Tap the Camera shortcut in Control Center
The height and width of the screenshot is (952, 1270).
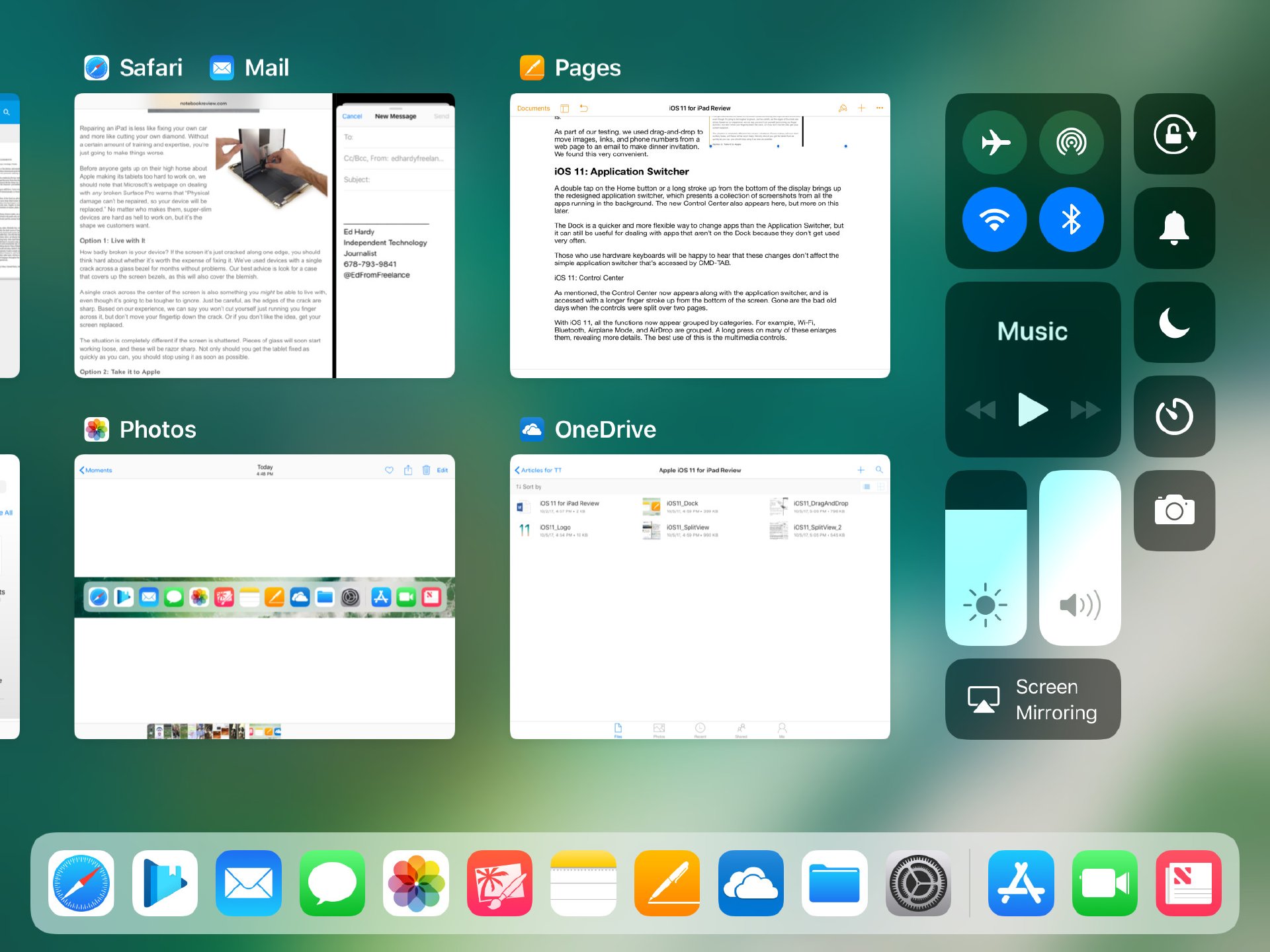point(1175,510)
